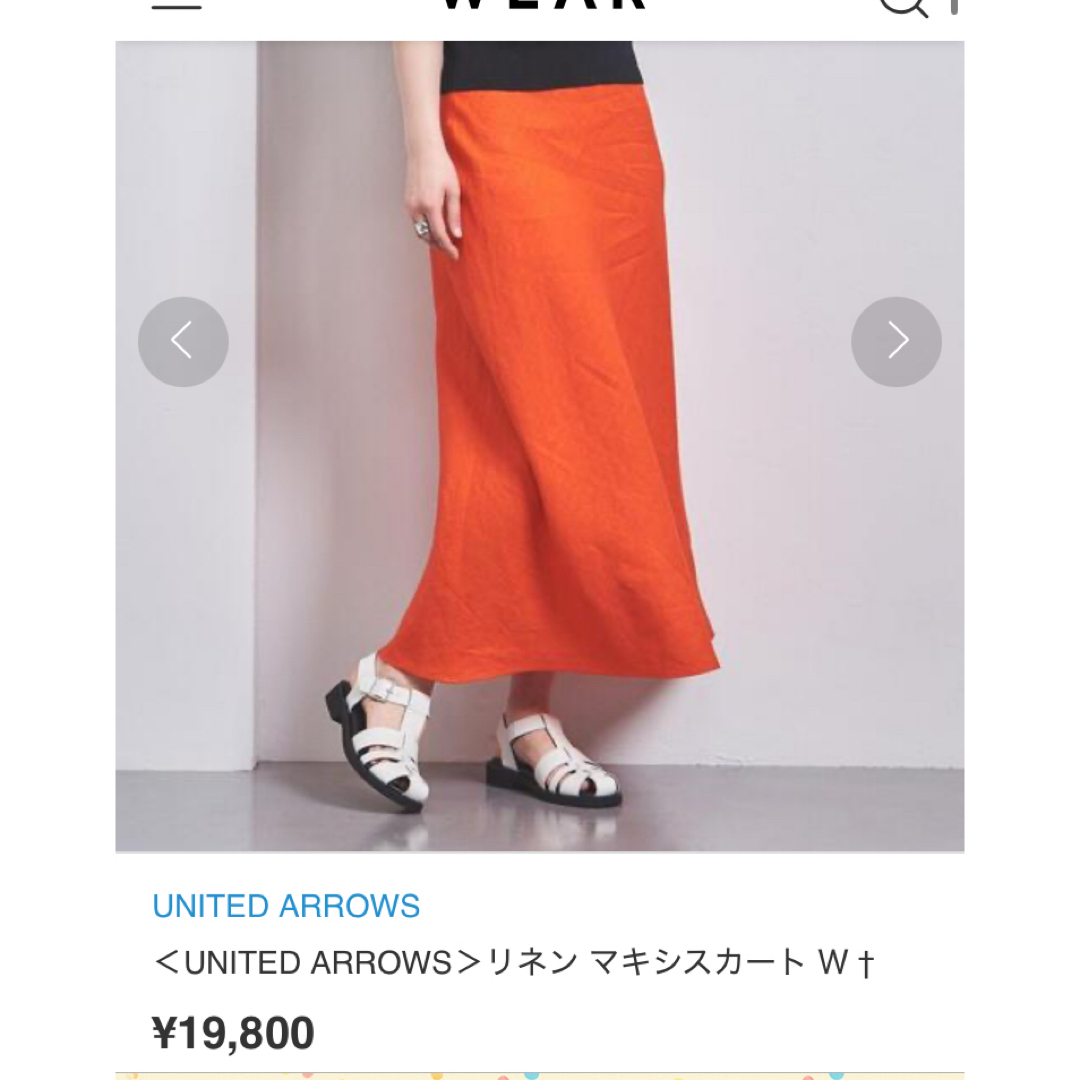Tap the magnifier search icon
Viewport: 1080px width, 1080px height.
[x=903, y=7]
